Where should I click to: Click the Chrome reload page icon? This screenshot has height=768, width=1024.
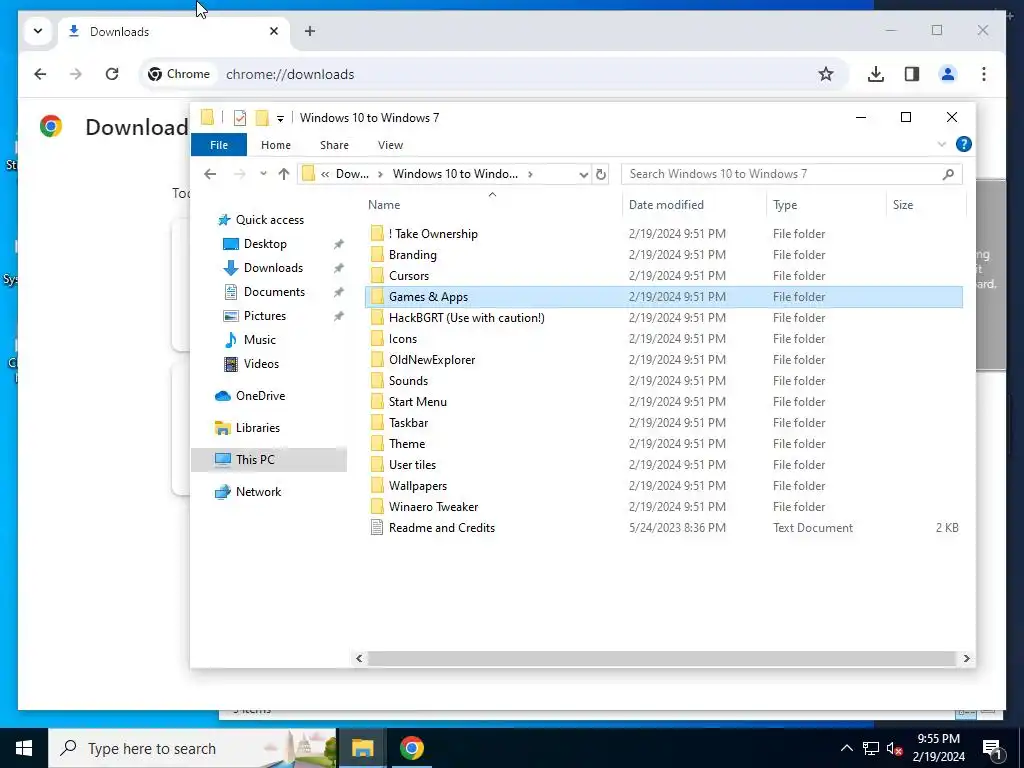tap(112, 74)
